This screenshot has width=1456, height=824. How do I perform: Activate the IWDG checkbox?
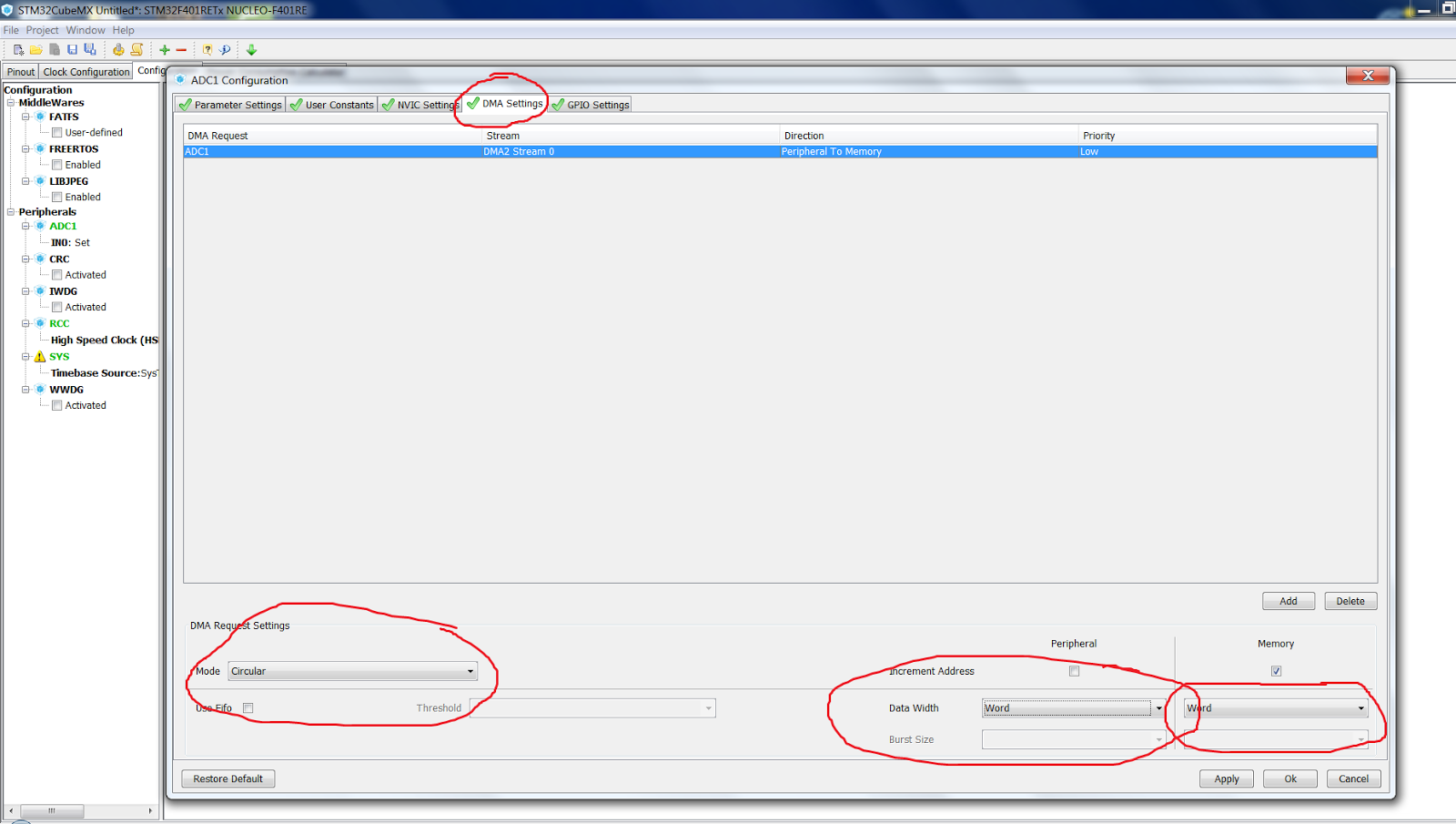57,308
